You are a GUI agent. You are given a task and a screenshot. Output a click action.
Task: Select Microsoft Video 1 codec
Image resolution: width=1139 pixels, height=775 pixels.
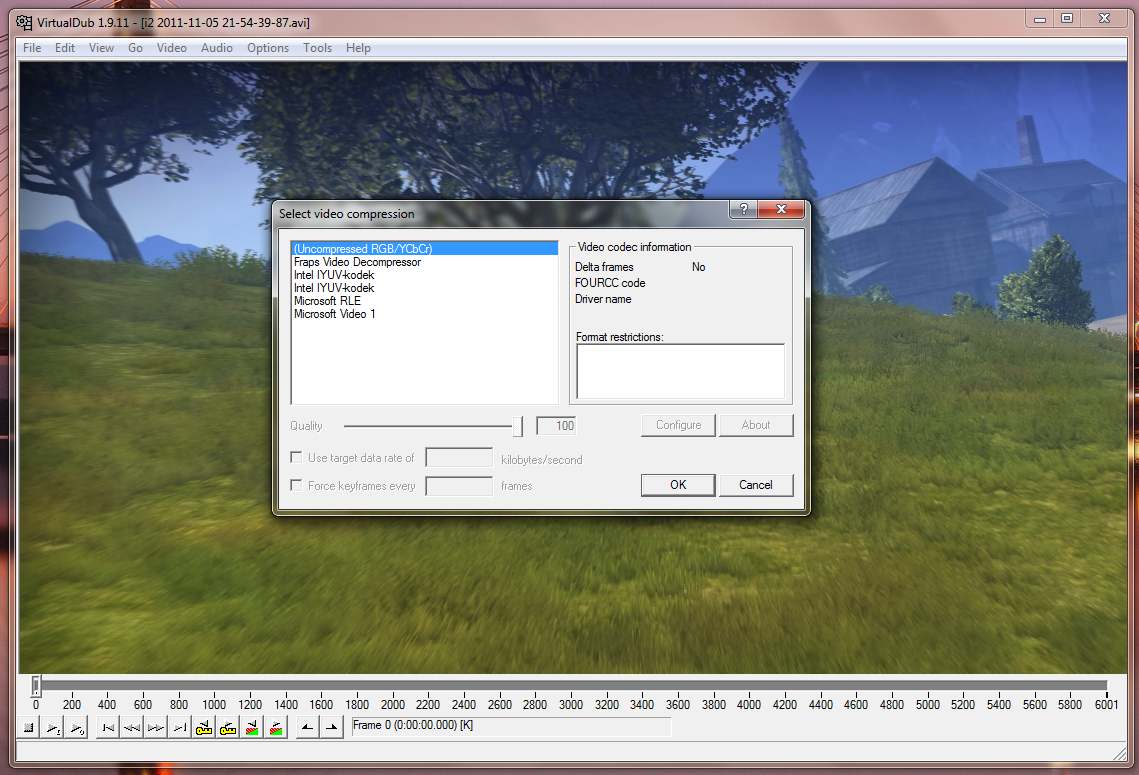pos(424,314)
